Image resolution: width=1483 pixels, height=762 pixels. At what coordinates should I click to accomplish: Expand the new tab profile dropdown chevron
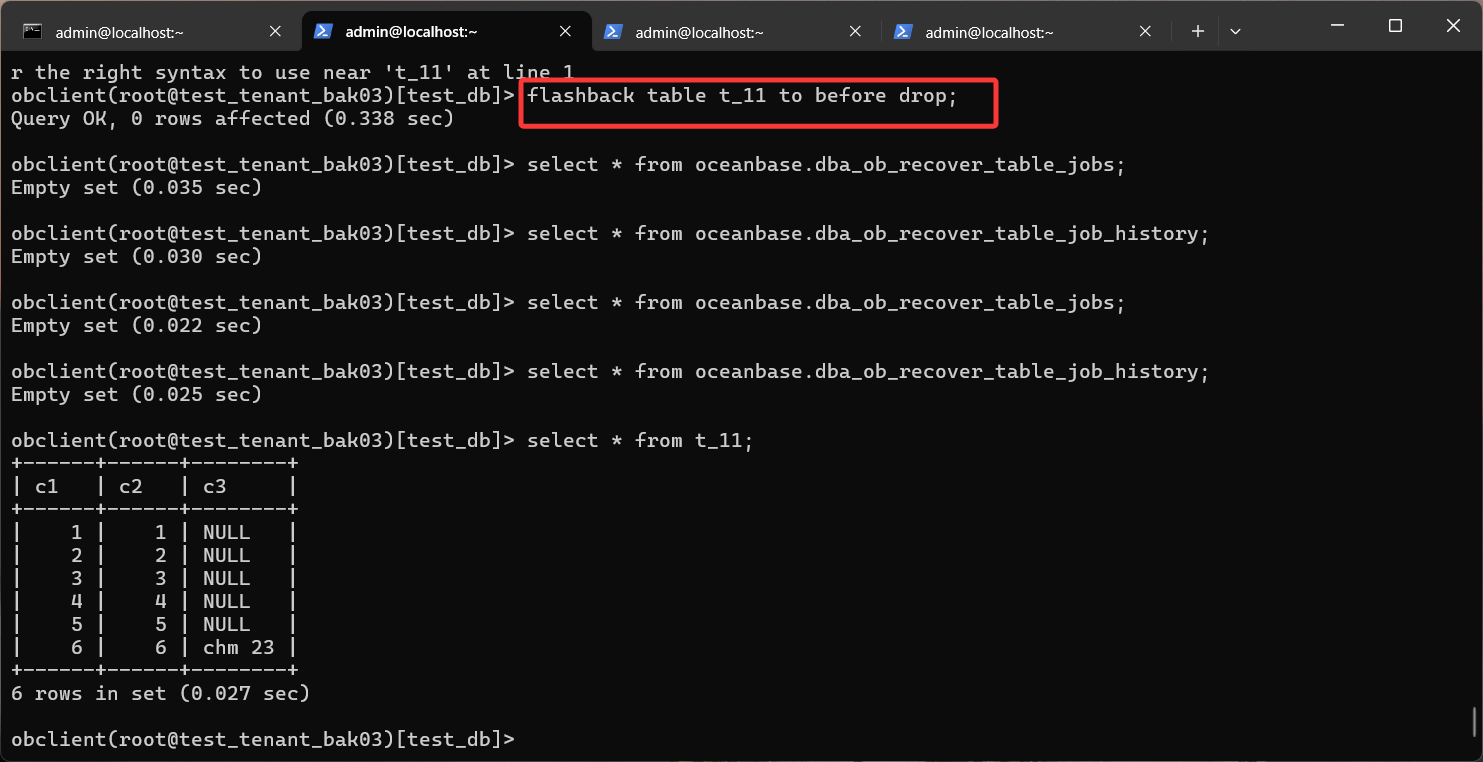click(x=1235, y=31)
